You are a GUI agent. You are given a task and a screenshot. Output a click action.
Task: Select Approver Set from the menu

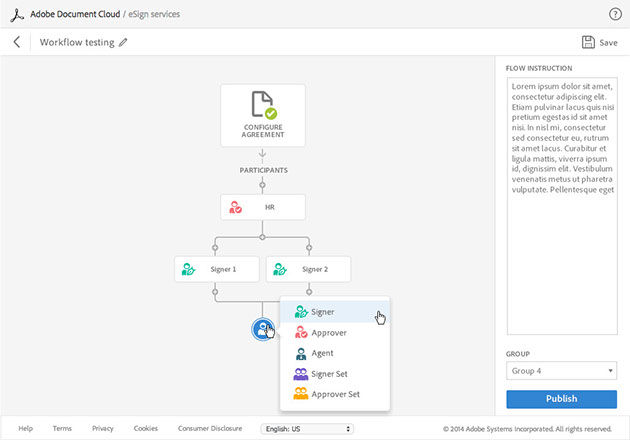(335, 394)
